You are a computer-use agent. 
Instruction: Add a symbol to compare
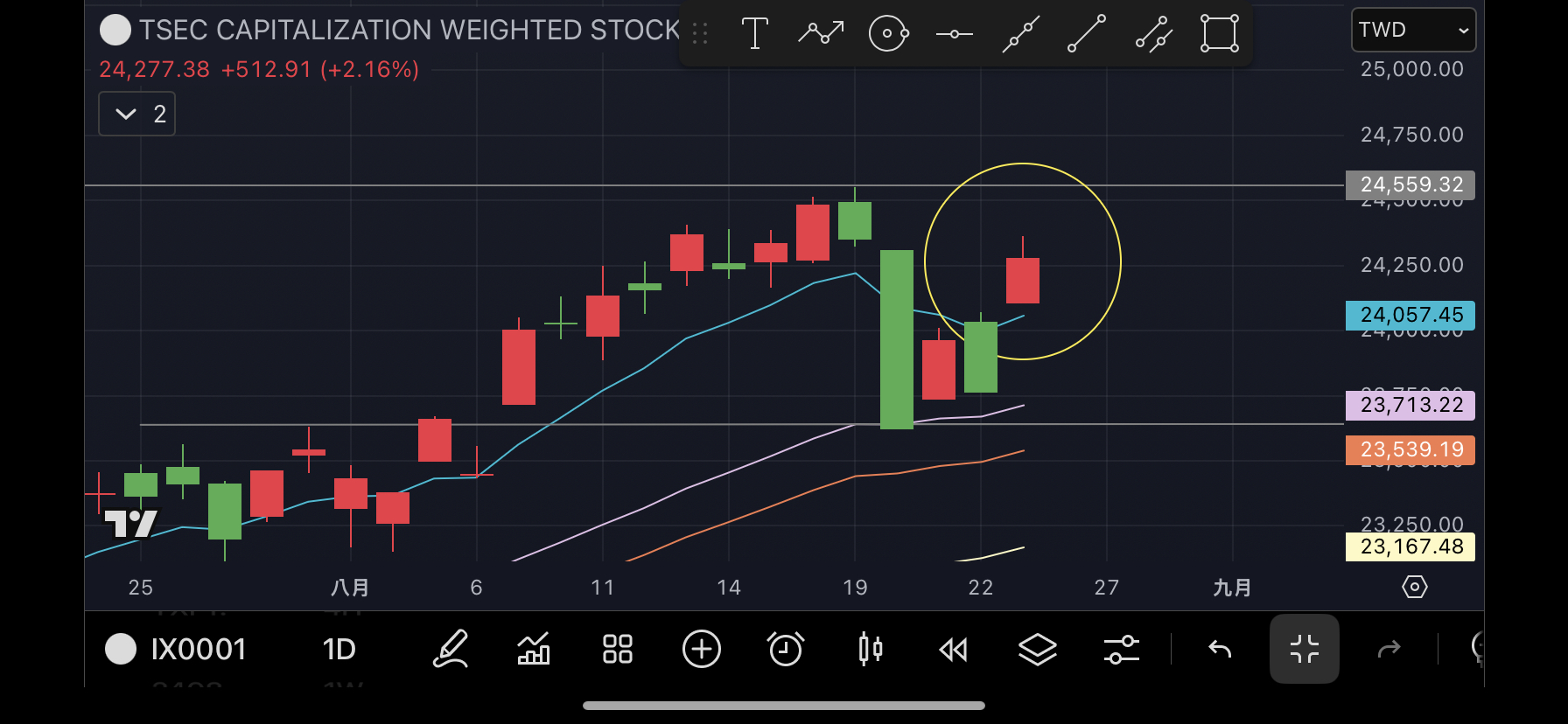click(x=702, y=649)
